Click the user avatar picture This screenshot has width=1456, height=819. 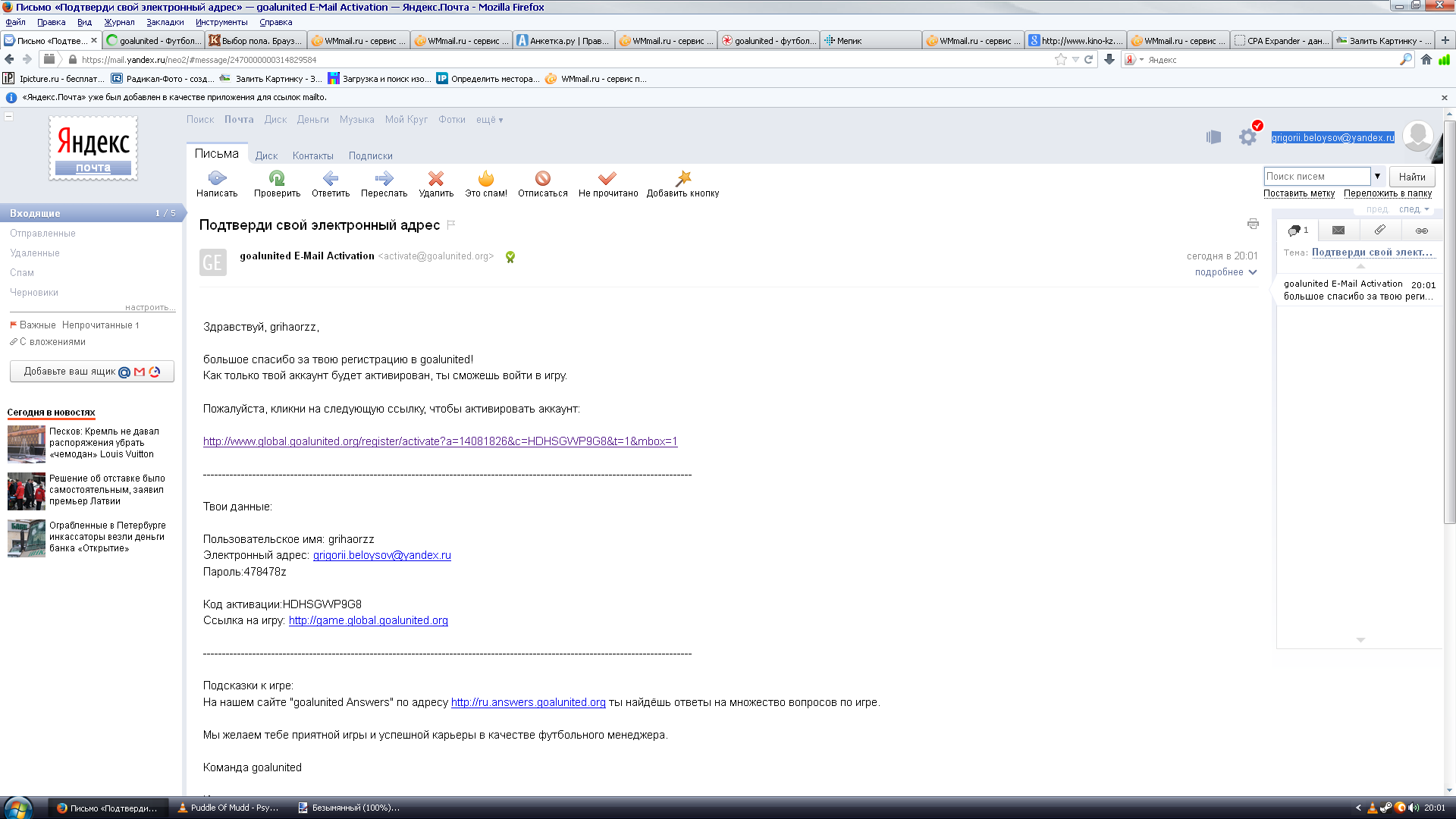click(x=1417, y=136)
